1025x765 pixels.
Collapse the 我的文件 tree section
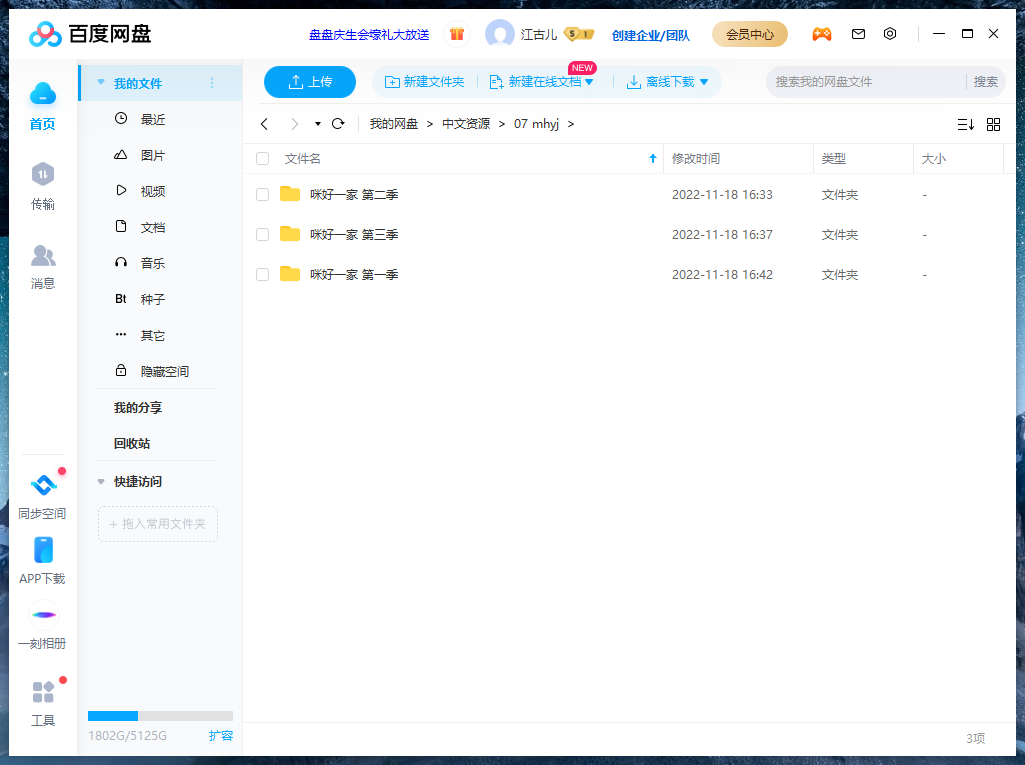(101, 83)
